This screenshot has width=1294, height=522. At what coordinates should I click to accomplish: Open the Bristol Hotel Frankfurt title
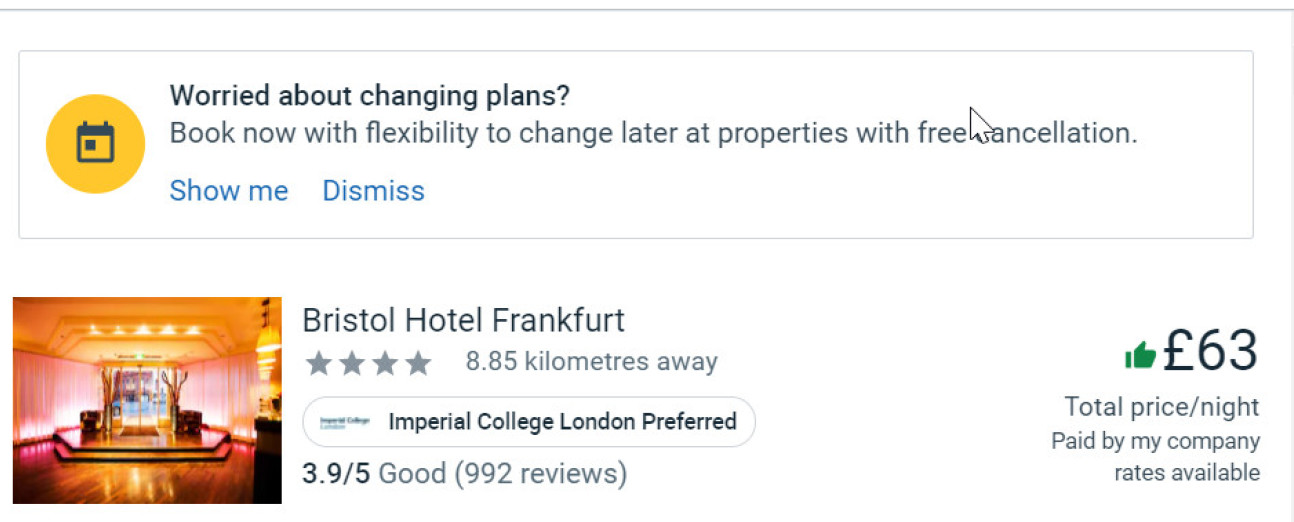[x=463, y=320]
